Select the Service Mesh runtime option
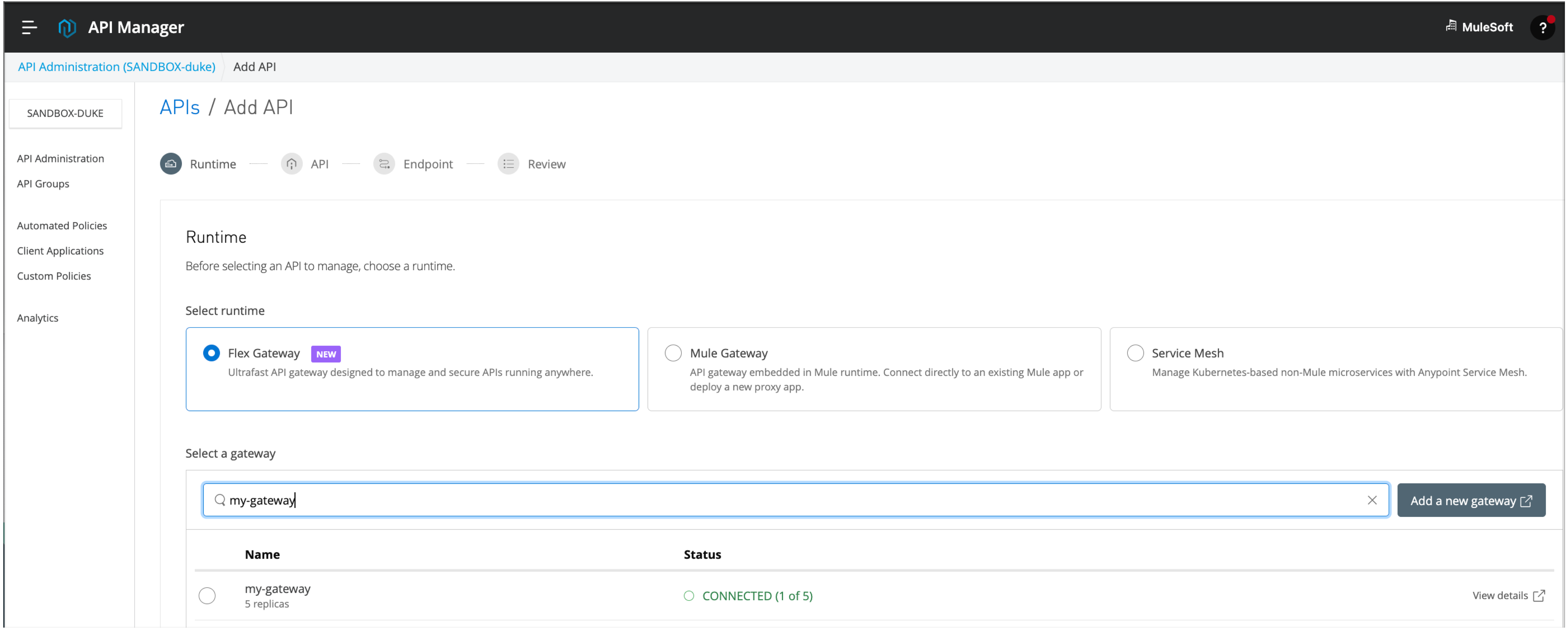1568x633 pixels. coord(1135,353)
